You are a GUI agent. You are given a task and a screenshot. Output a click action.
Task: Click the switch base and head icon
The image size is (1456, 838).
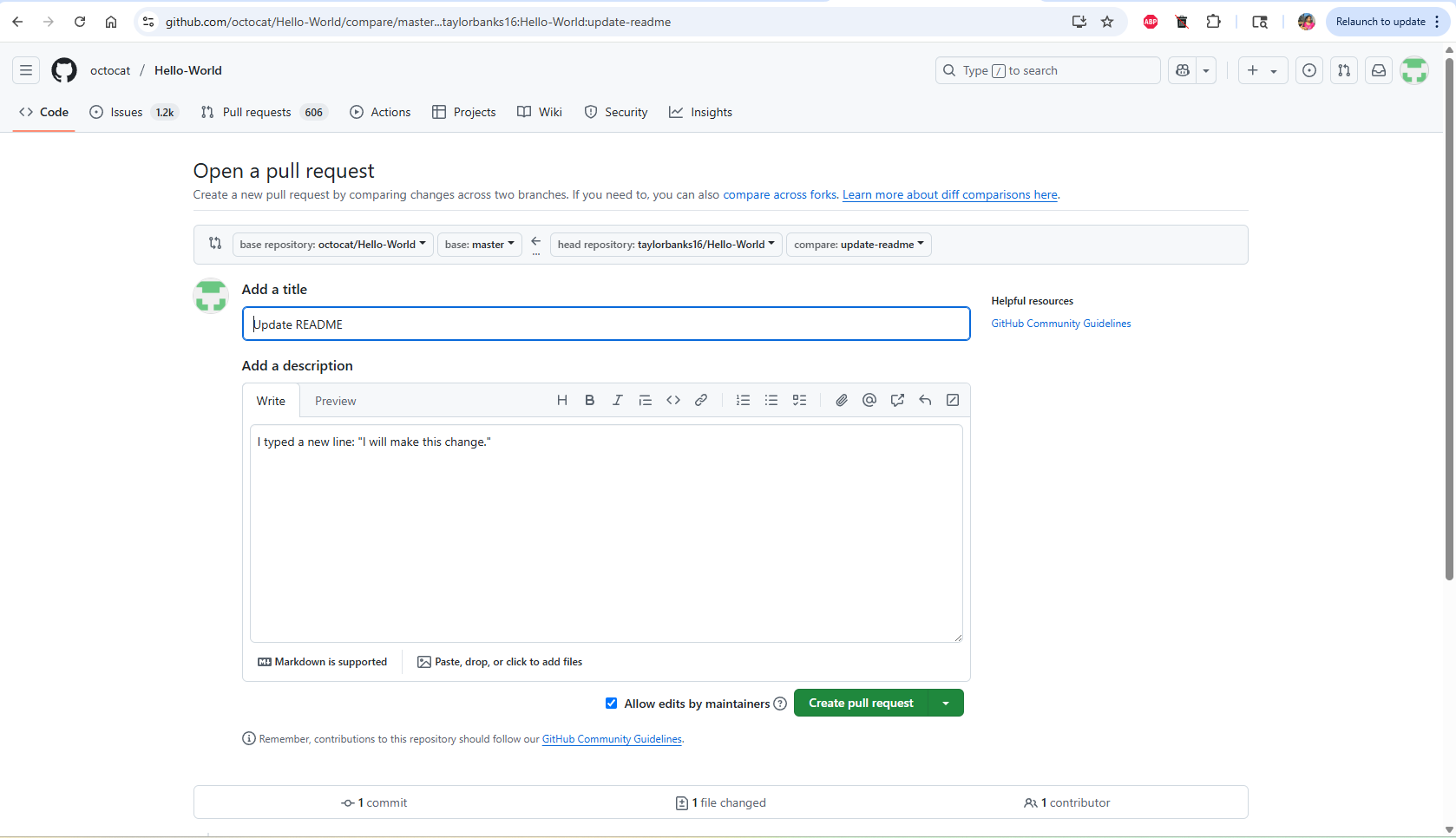tap(215, 244)
